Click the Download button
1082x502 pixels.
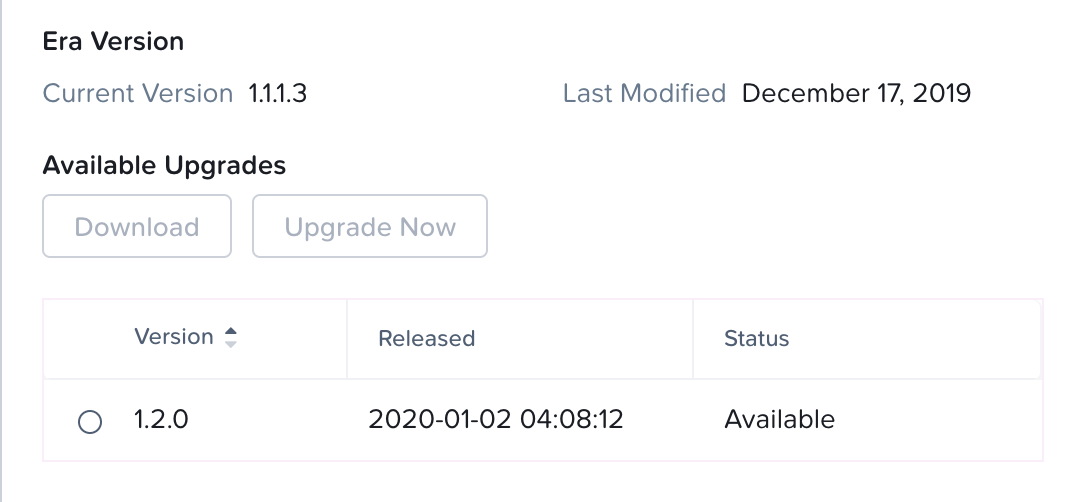(137, 226)
